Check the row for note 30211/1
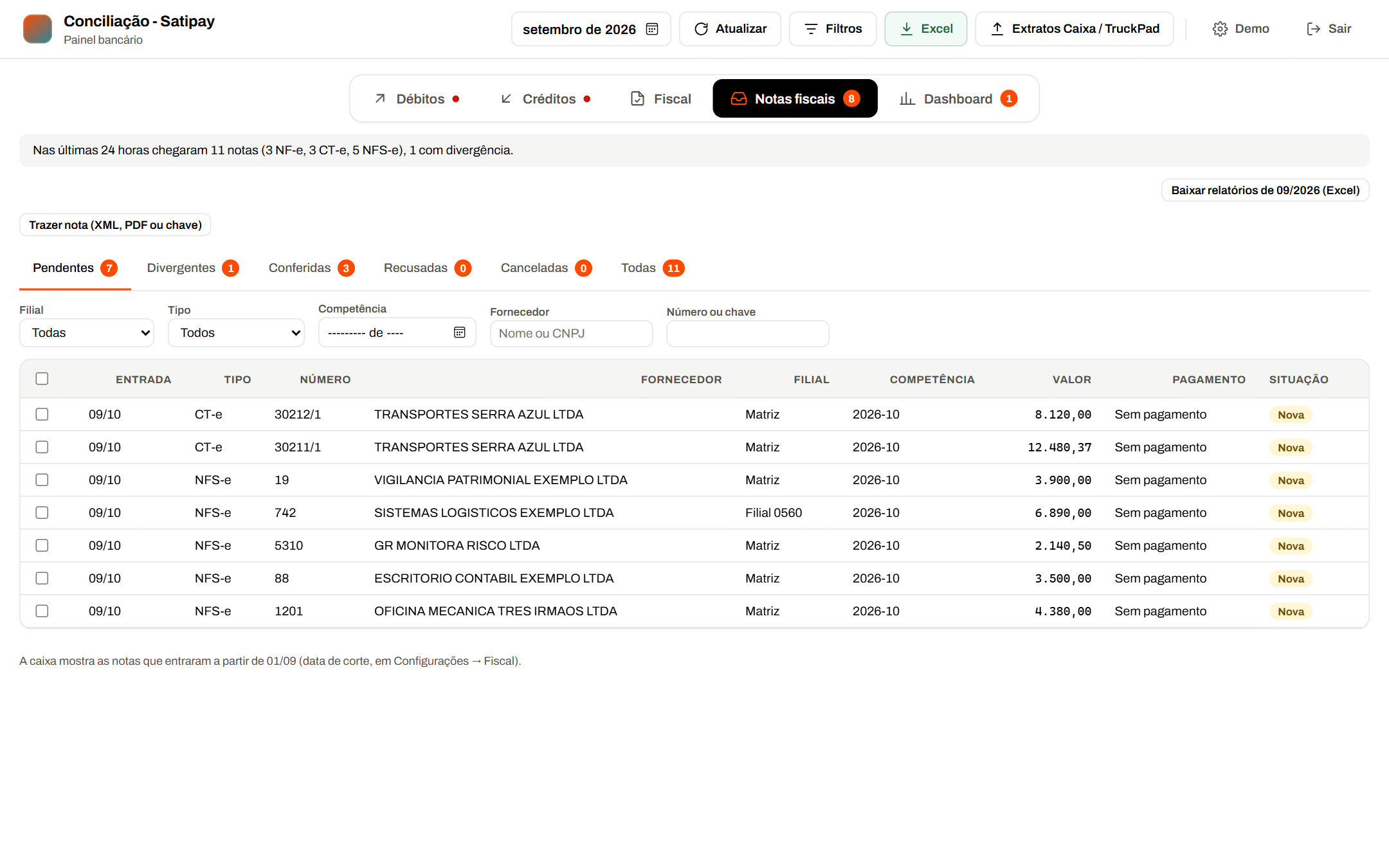1389x868 pixels. click(42, 447)
